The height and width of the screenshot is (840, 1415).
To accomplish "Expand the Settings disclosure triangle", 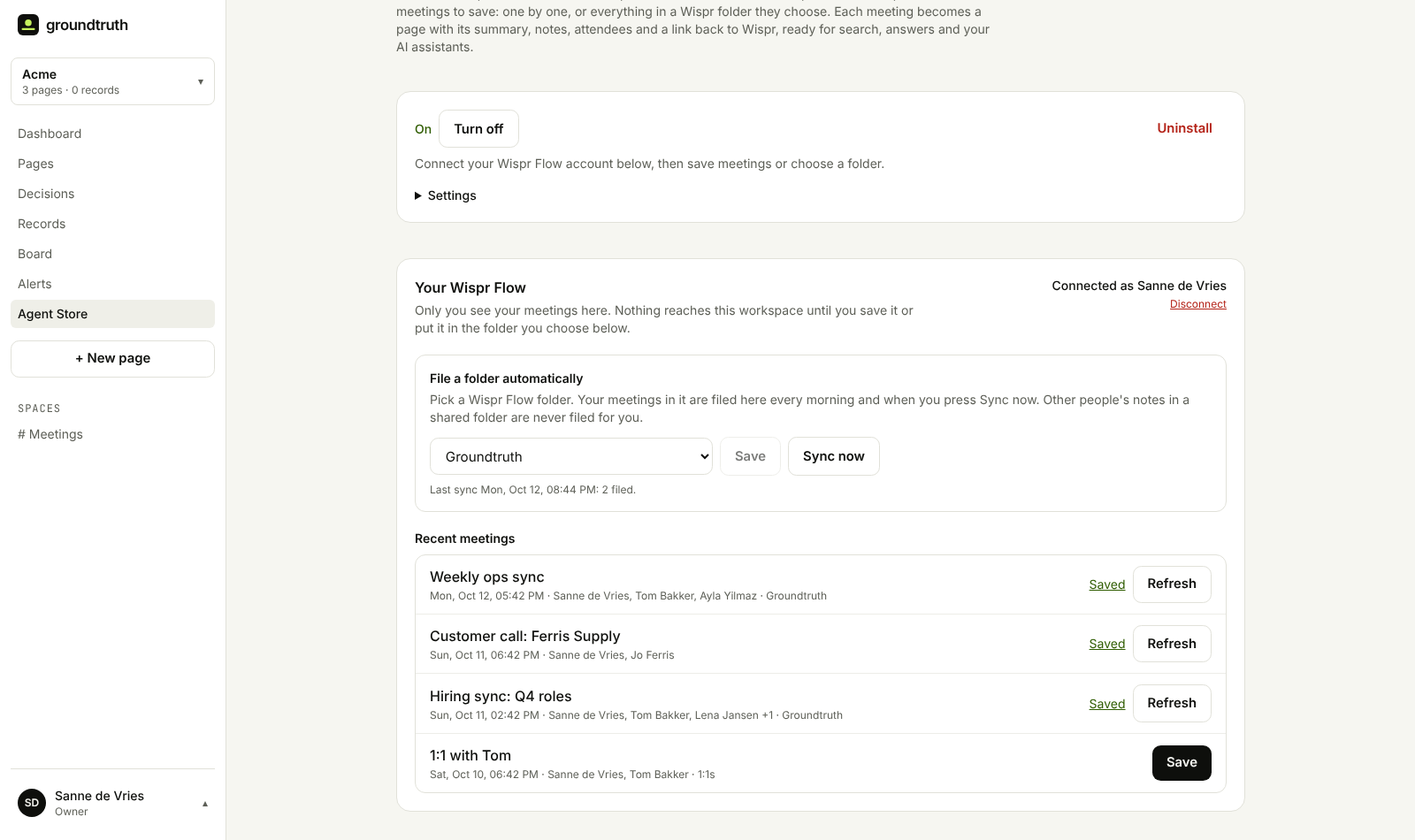I will (419, 195).
